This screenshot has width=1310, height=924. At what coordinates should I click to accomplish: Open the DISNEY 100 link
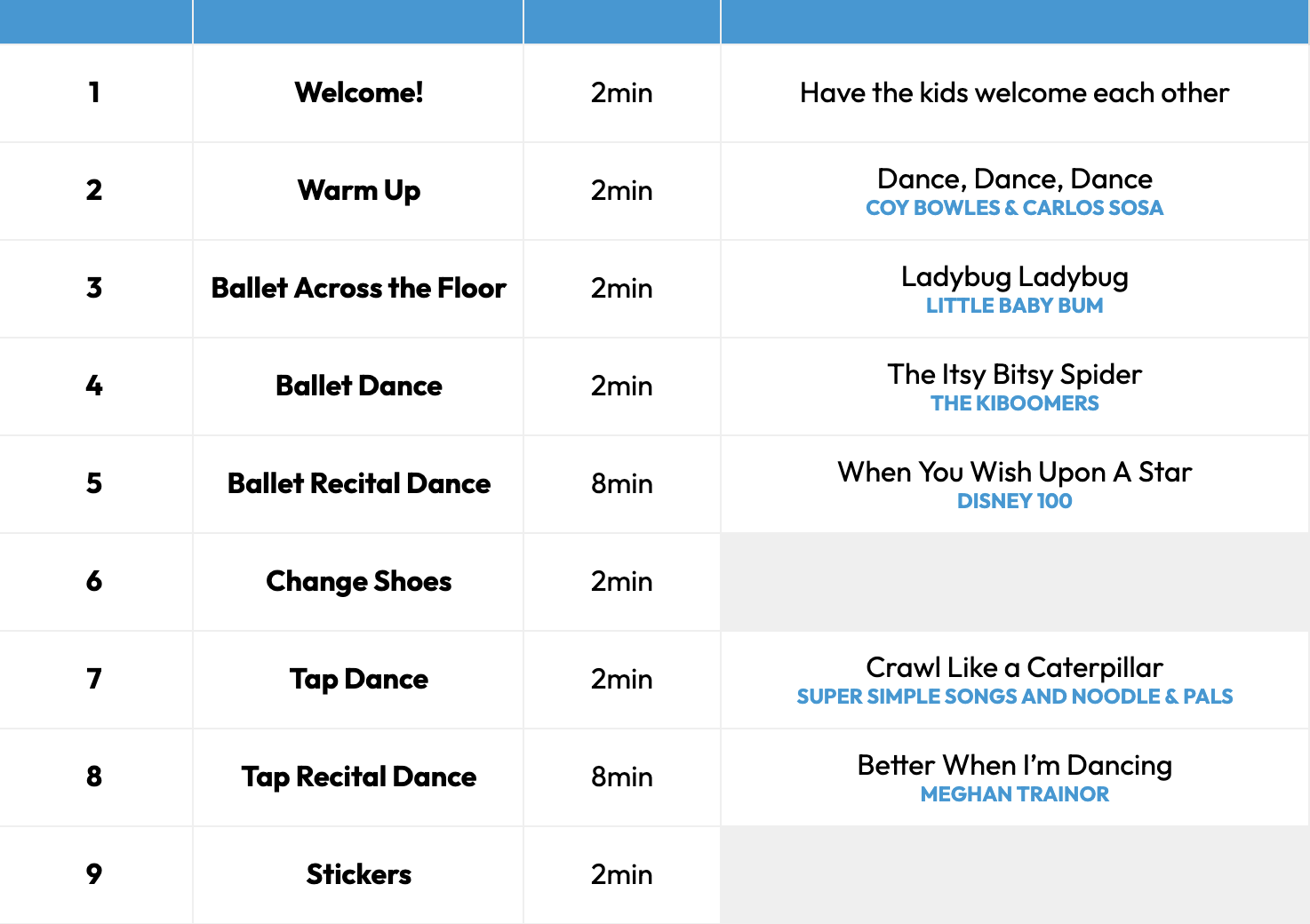pos(1014,501)
